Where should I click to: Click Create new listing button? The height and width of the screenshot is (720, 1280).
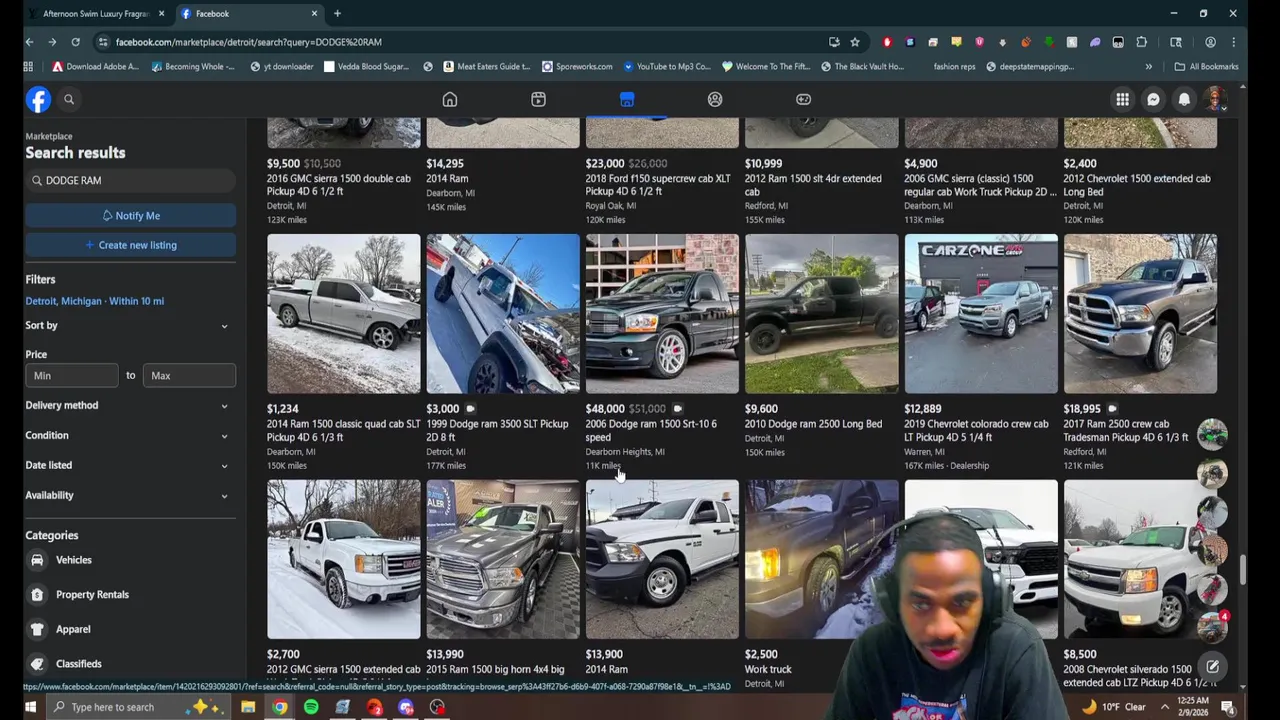click(x=130, y=245)
